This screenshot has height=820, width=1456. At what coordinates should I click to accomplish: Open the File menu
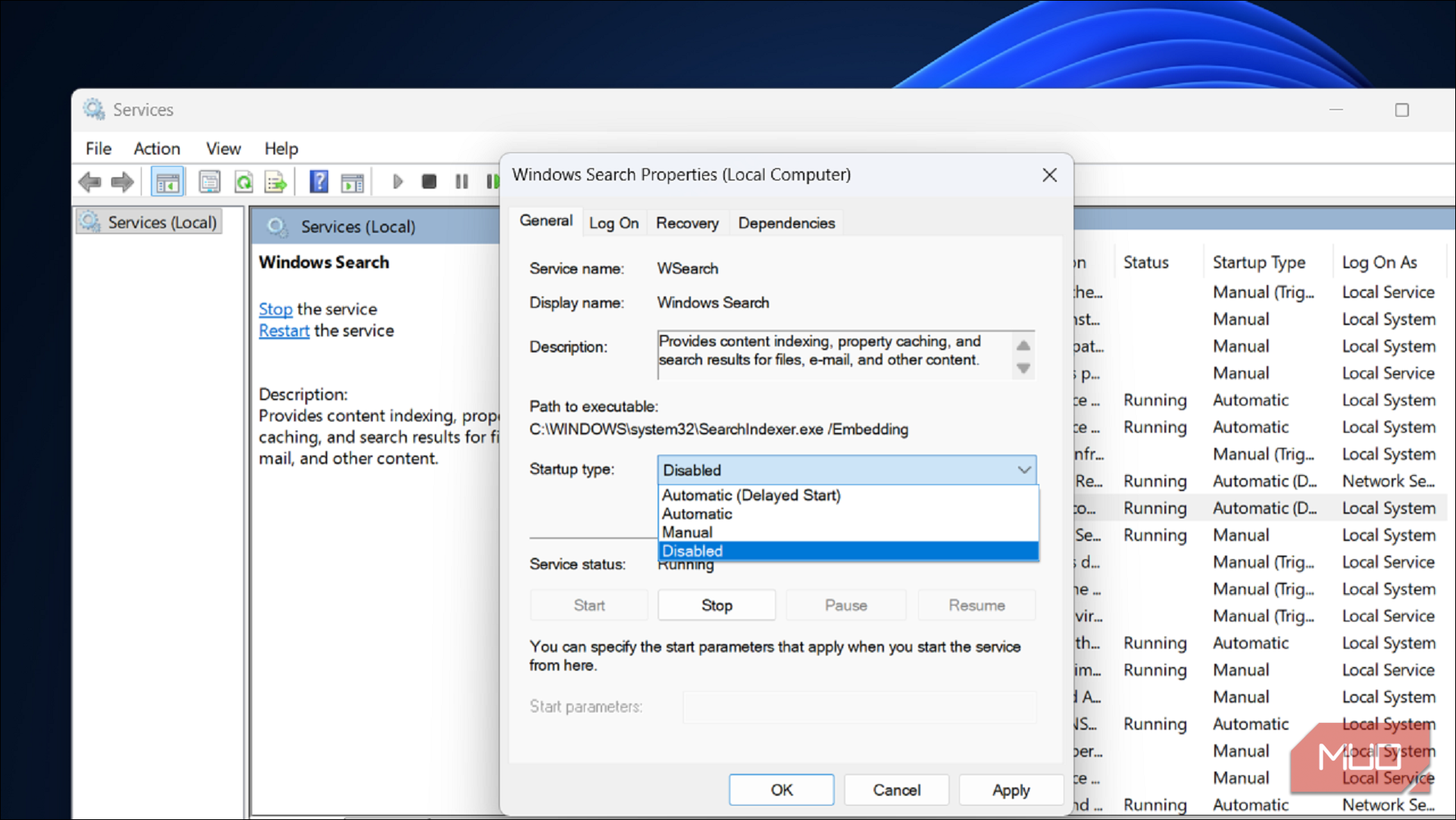pos(98,149)
